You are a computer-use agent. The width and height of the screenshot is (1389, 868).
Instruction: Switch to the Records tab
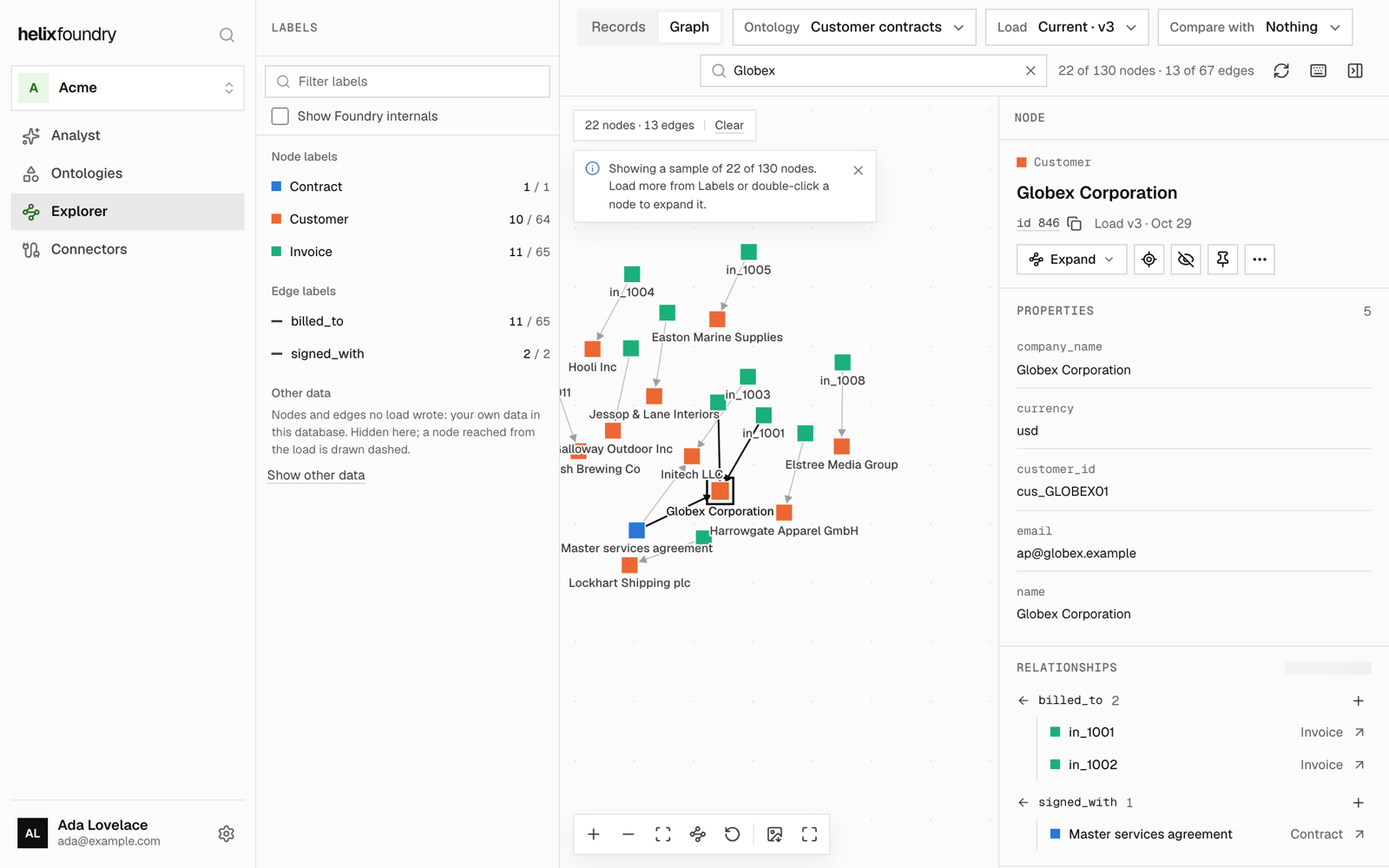pos(618,27)
